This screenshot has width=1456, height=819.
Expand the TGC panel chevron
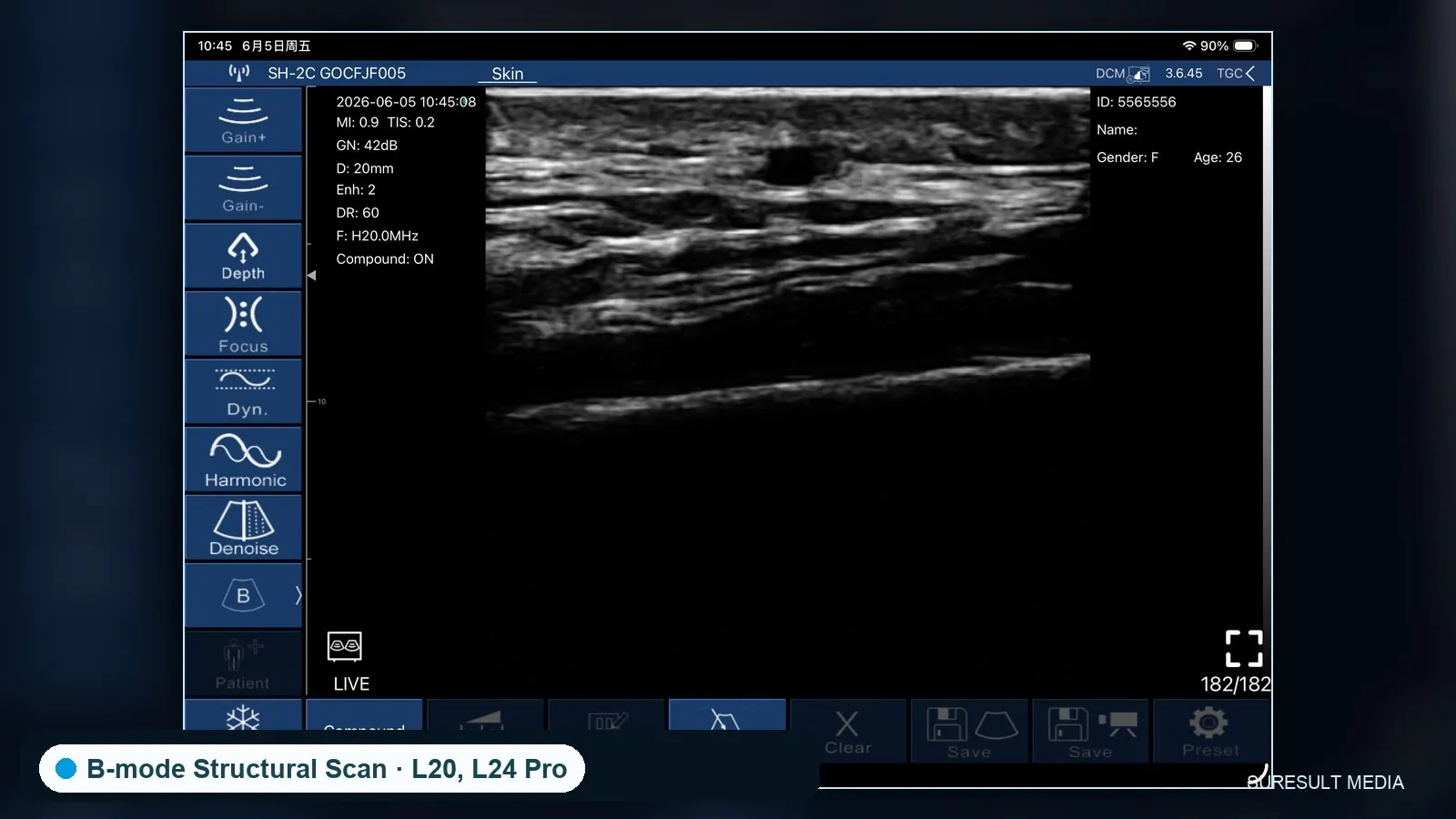(x=1250, y=74)
